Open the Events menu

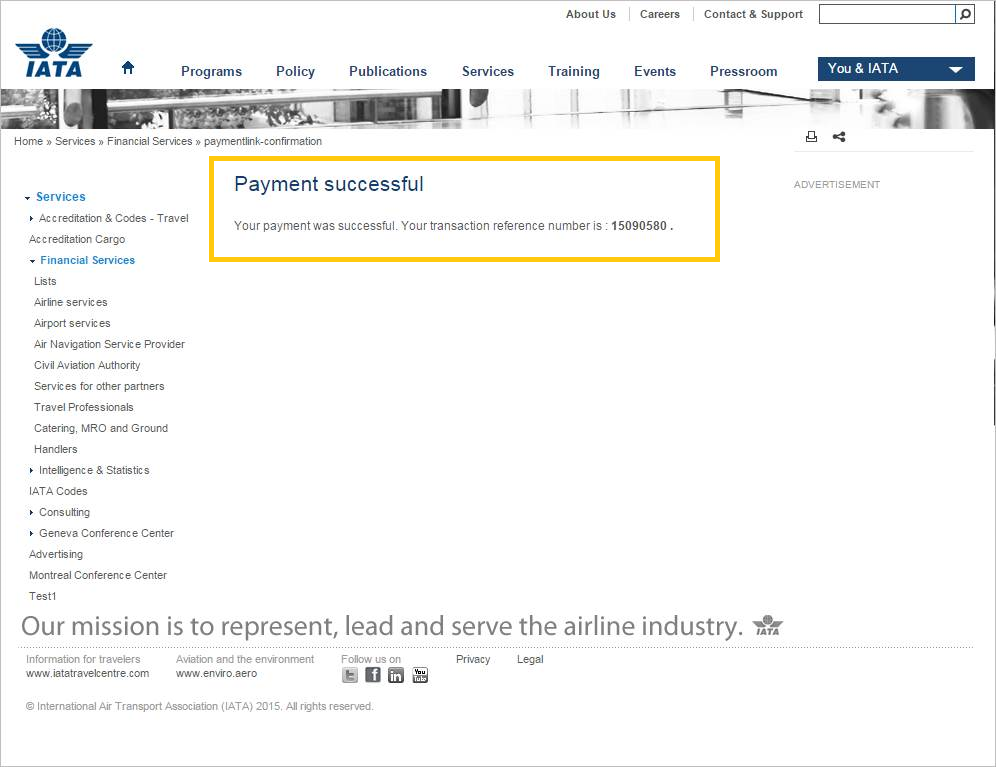pyautogui.click(x=655, y=71)
